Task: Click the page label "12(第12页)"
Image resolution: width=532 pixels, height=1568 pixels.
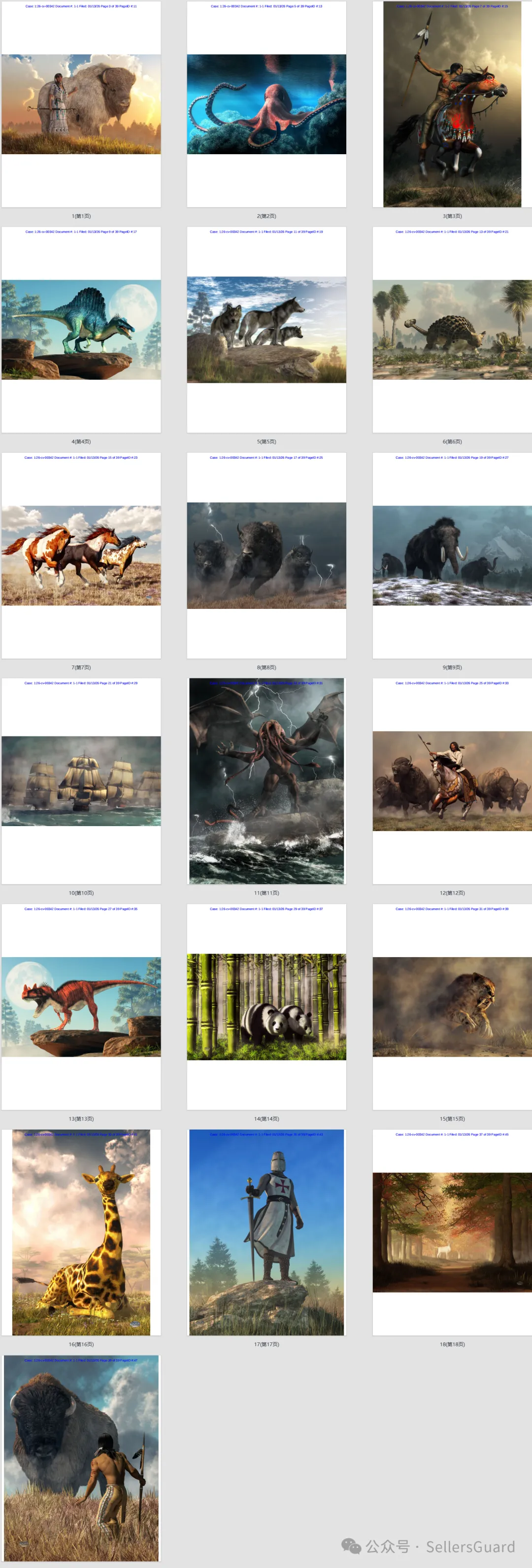Action: tap(452, 893)
